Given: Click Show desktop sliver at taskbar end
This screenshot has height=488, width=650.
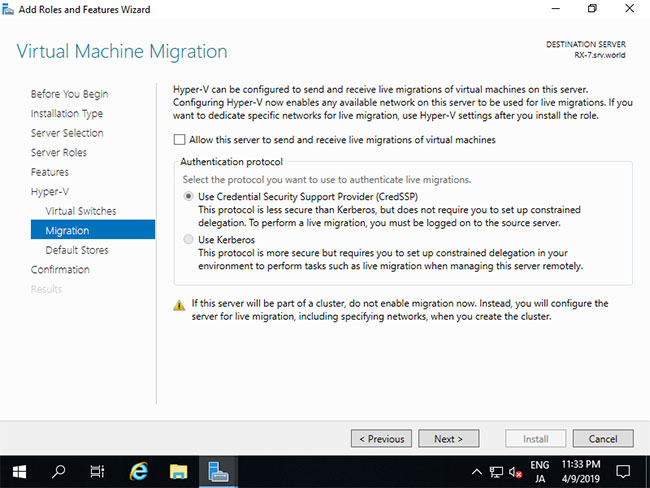Looking at the screenshot, I should 648,472.
